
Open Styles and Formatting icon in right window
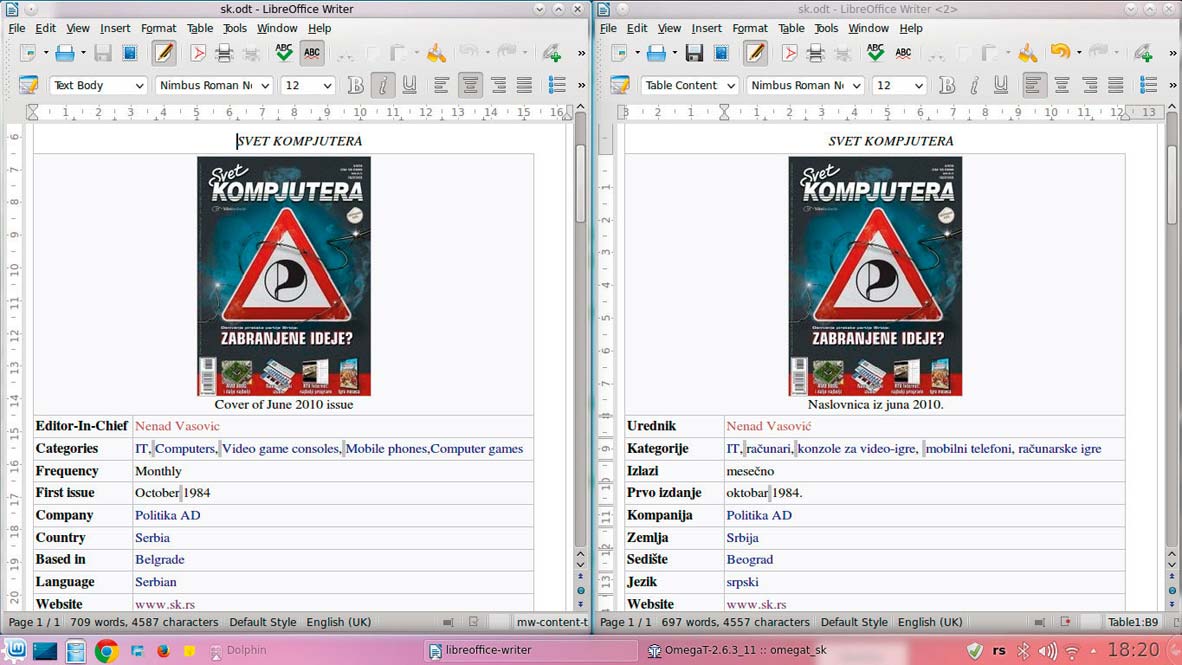pos(620,85)
